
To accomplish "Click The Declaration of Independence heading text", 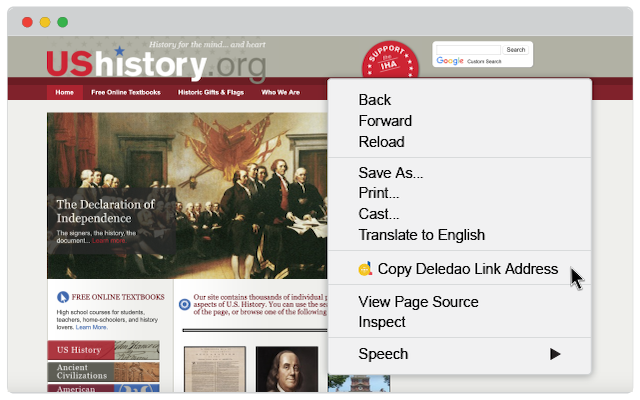I will point(105,211).
